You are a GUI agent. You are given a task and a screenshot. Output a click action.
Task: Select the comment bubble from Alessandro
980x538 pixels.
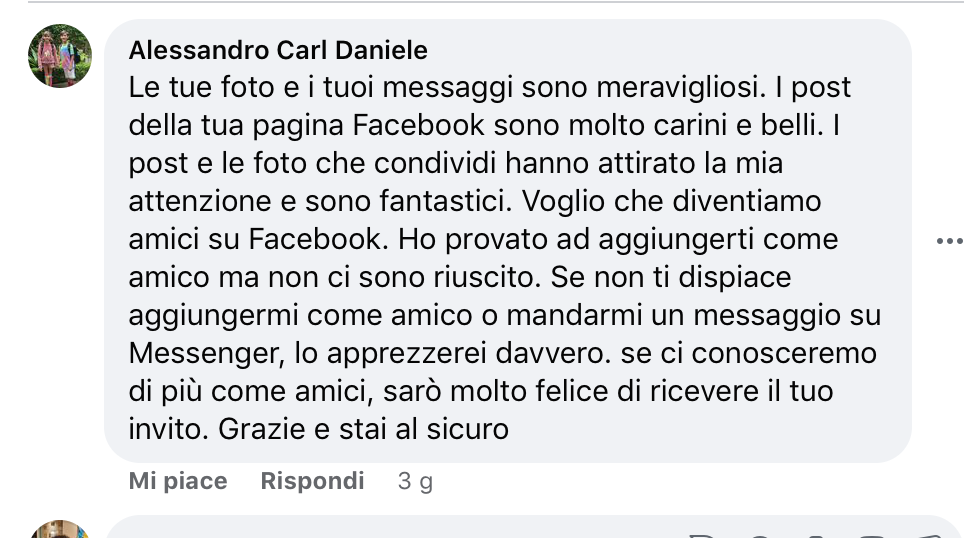508,241
